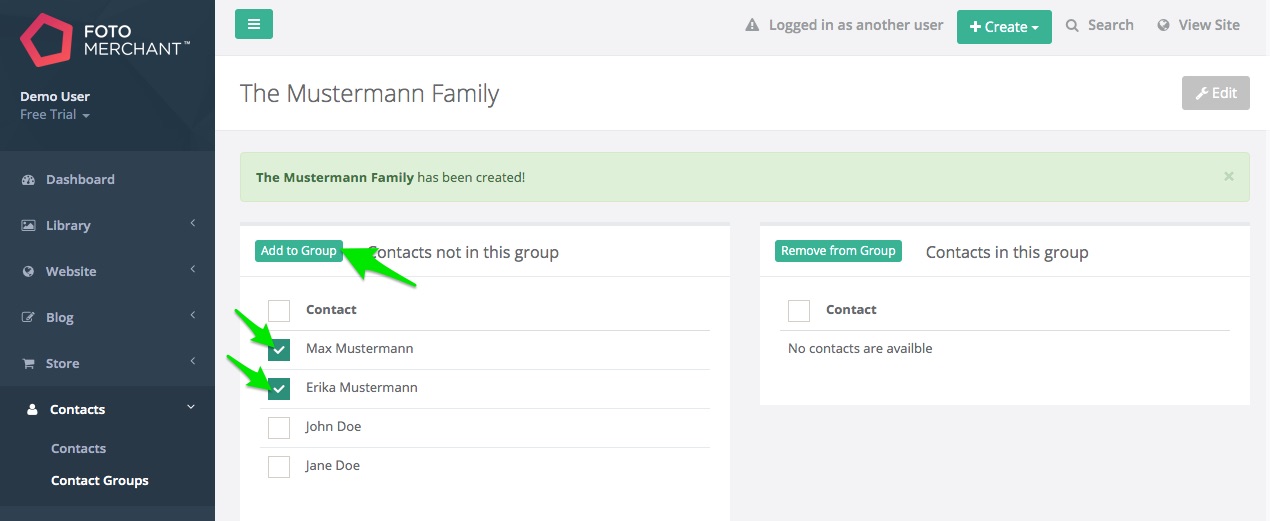Open the Free Trial dropdown

click(55, 115)
